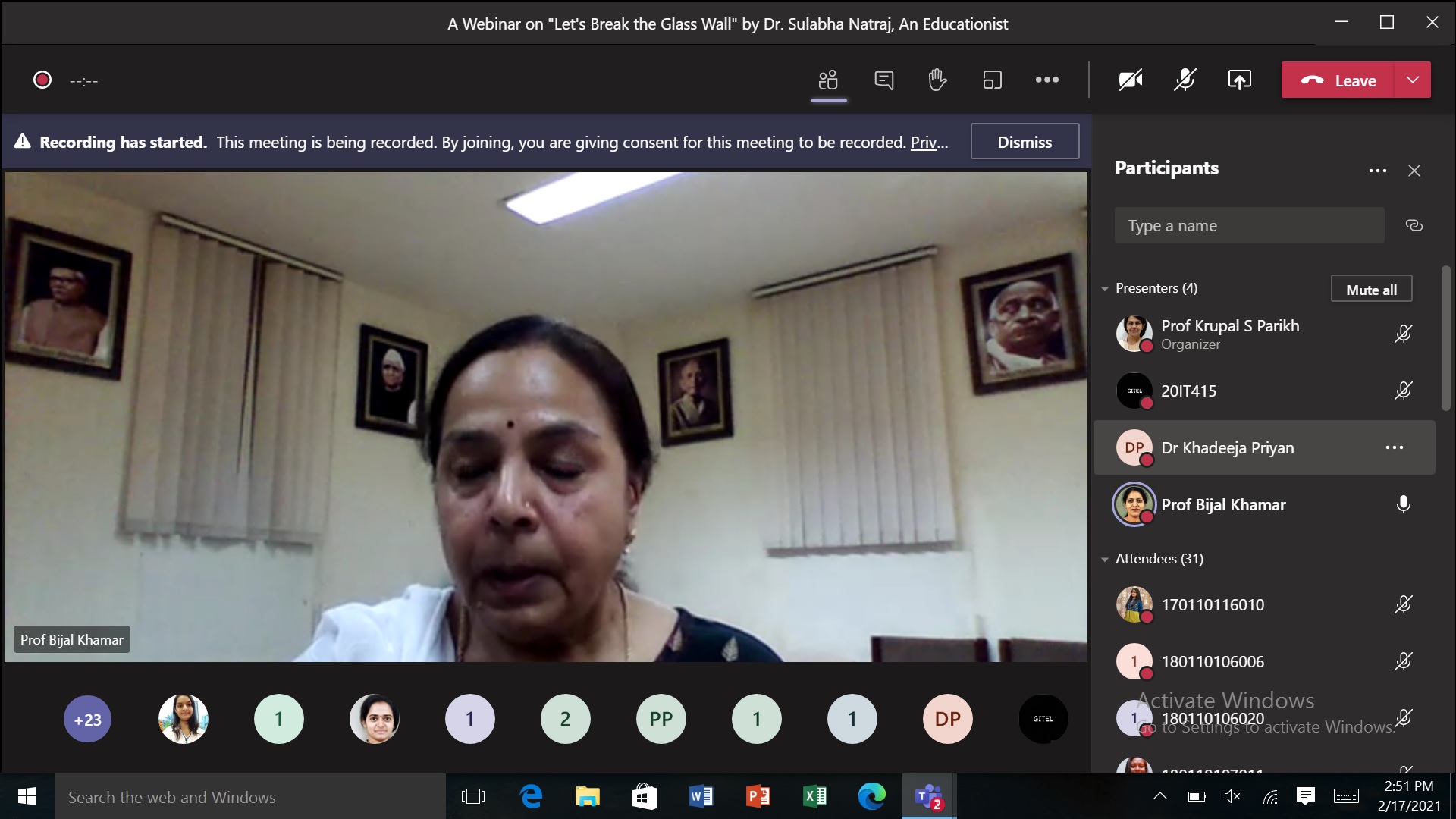The image size is (1456, 819).
Task: Open breakout rooms icon in toolbar
Action: pyautogui.click(x=992, y=80)
